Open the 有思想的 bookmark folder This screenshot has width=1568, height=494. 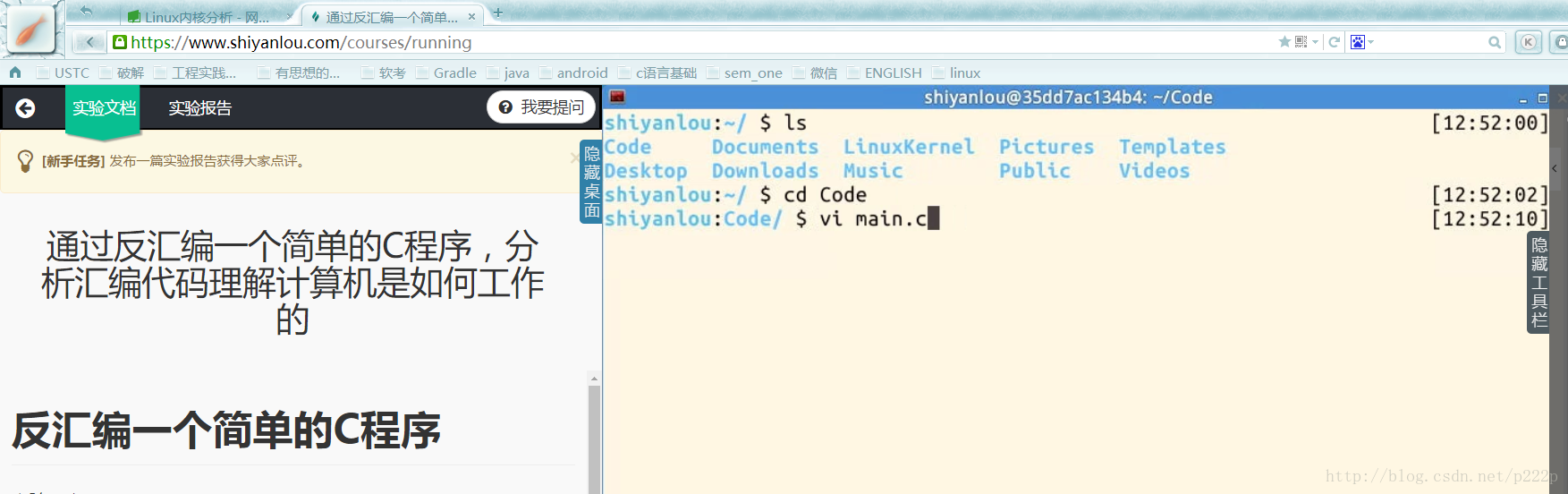[299, 72]
